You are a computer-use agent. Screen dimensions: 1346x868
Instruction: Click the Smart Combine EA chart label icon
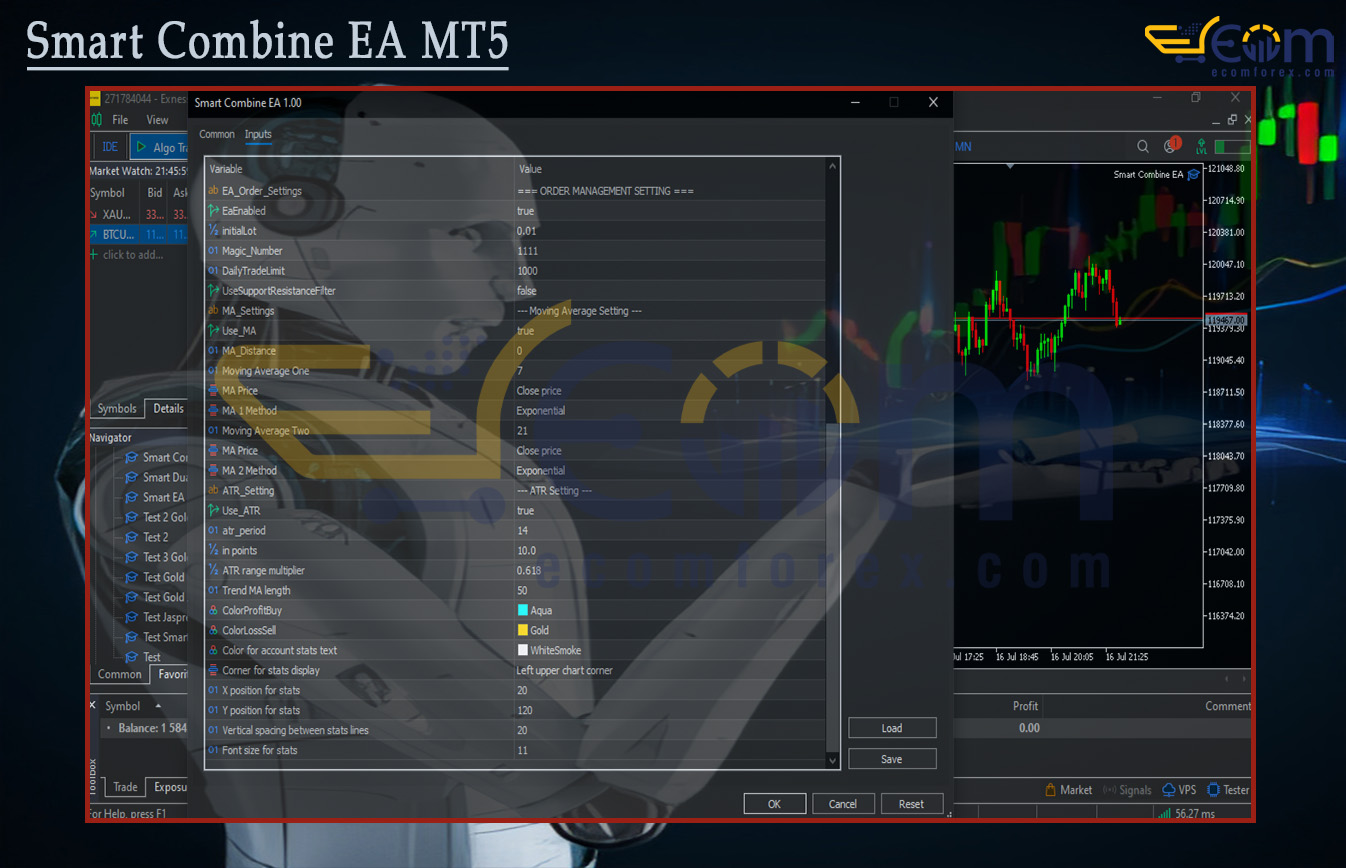click(1193, 175)
